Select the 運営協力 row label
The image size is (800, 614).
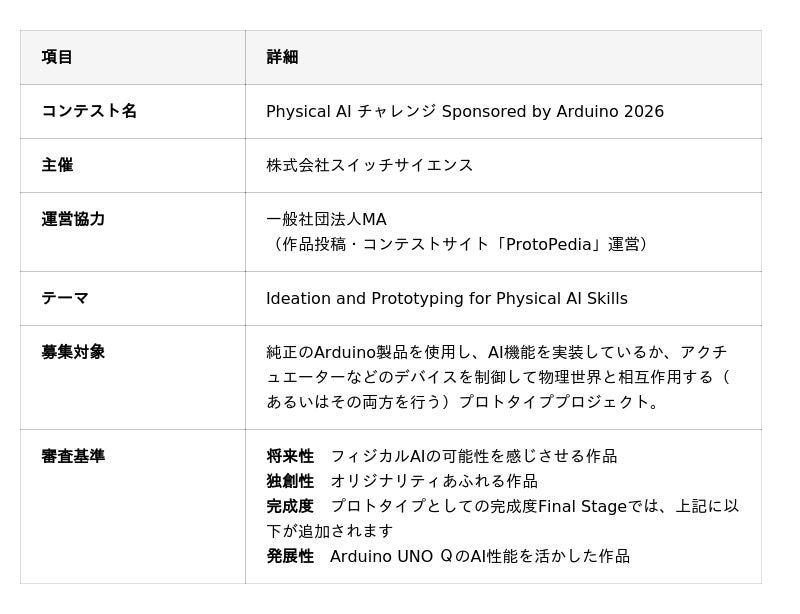pyautogui.click(x=73, y=219)
